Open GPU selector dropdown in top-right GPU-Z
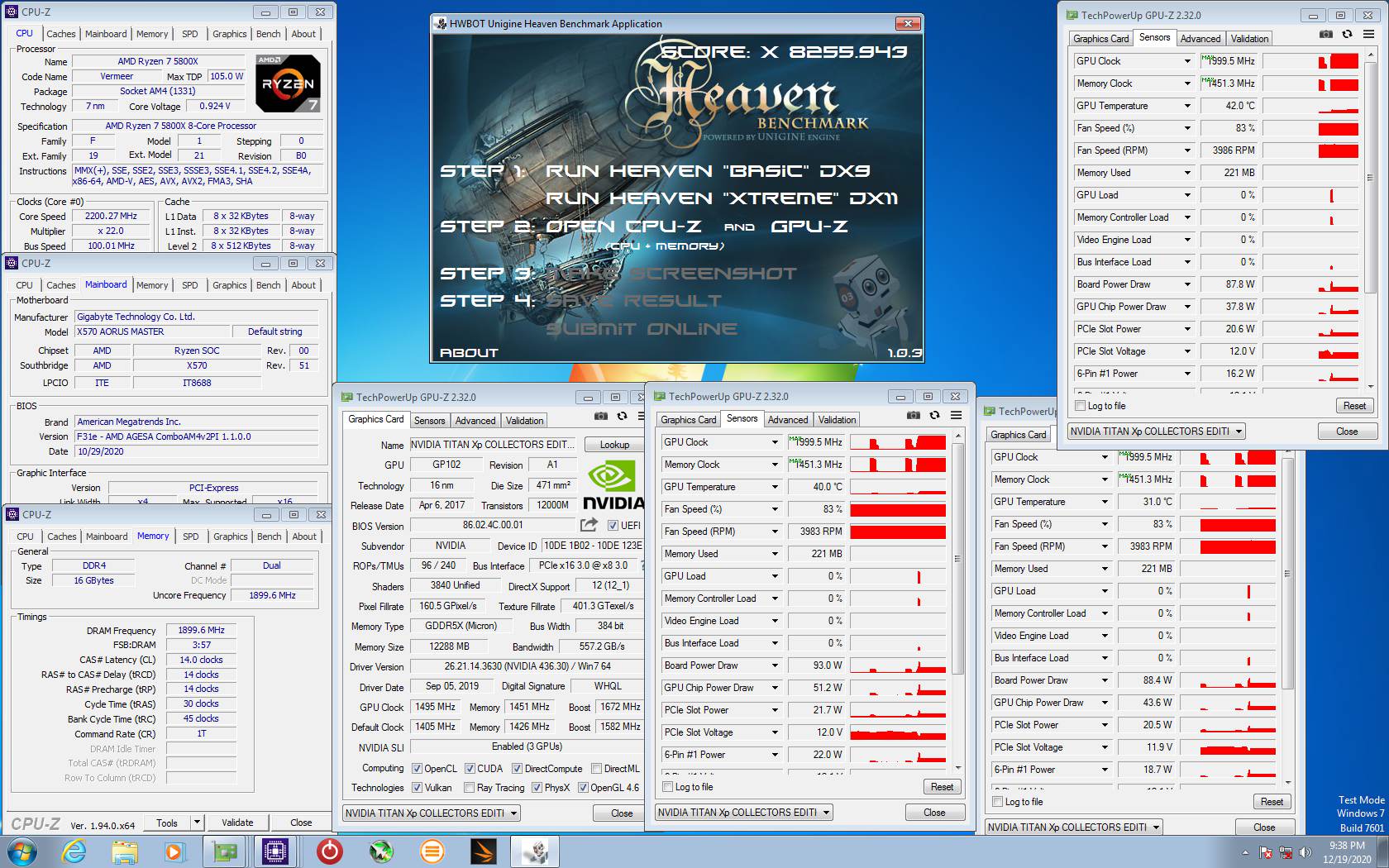This screenshot has height=868, width=1389. click(1239, 432)
